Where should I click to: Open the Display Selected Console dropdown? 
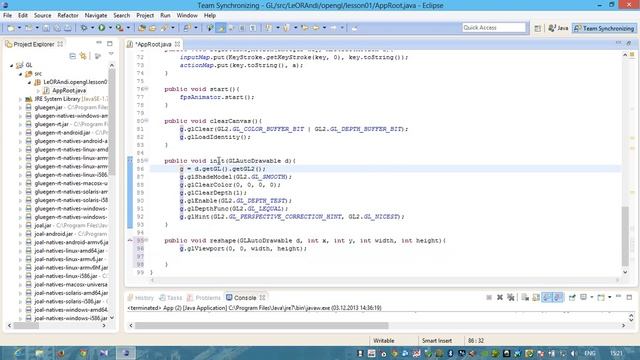[591, 298]
